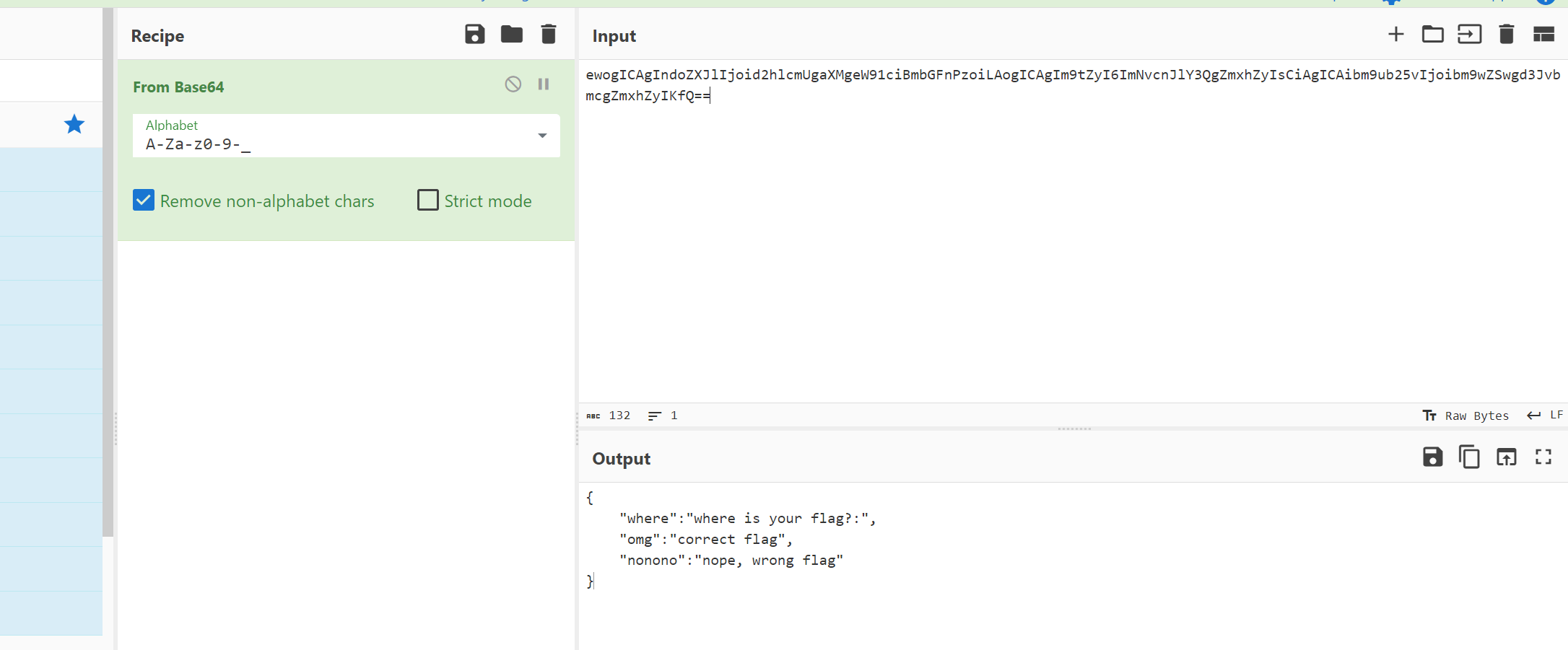Change Raw Bytes input encoding
Viewport: 1568px width, 650px height.
coord(1465,416)
